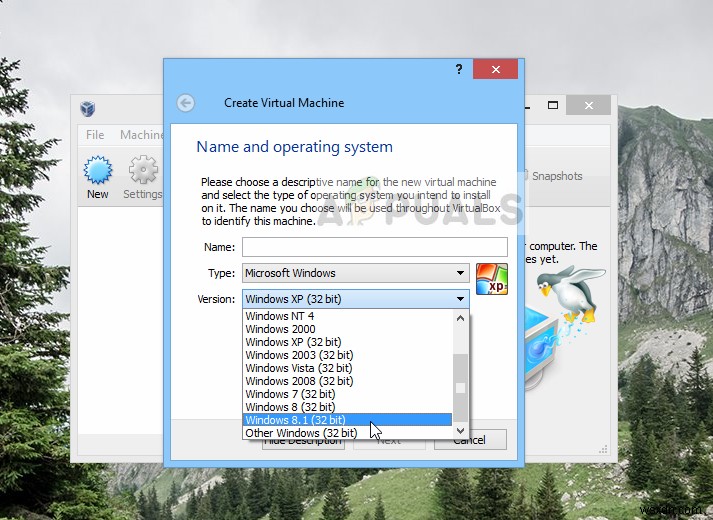
Task: Choose Windows 2003 (32 bit) option
Action: point(348,355)
